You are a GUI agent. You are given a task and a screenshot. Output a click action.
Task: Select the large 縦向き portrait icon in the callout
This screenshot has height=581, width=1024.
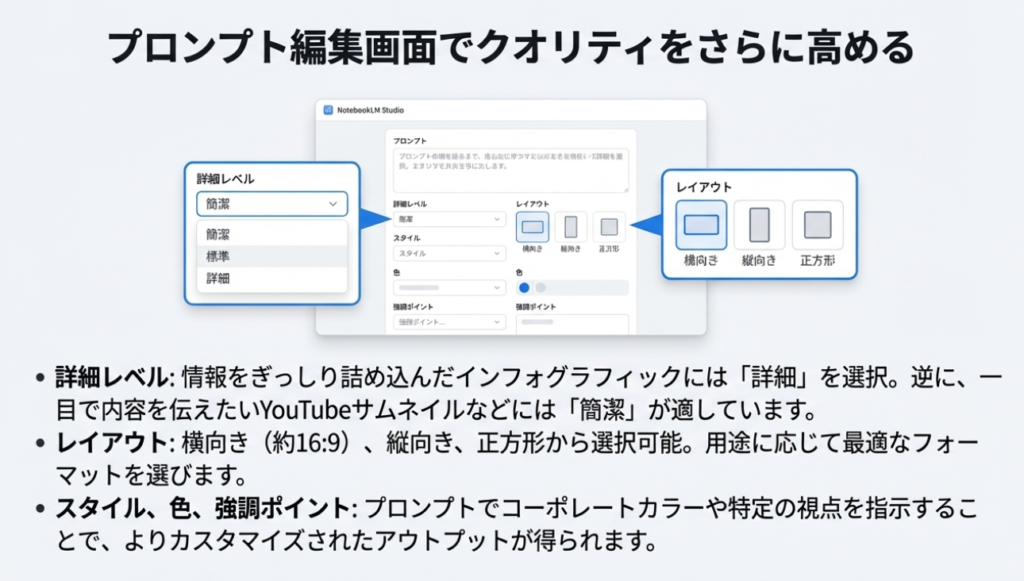click(x=759, y=225)
